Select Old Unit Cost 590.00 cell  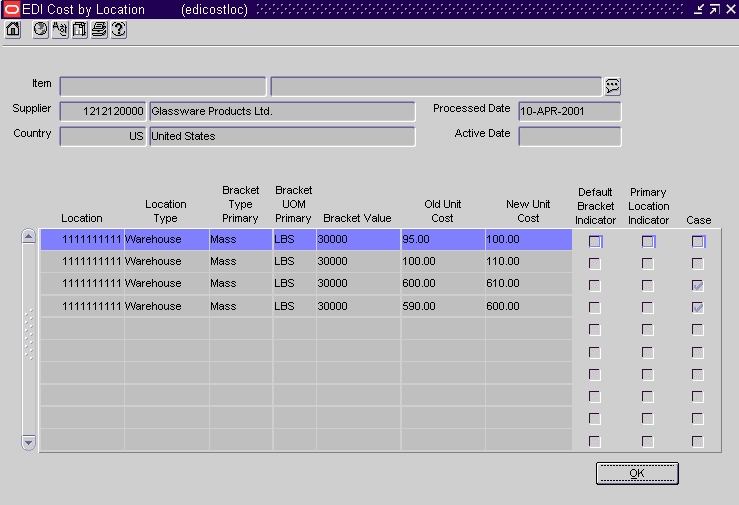tap(443, 306)
